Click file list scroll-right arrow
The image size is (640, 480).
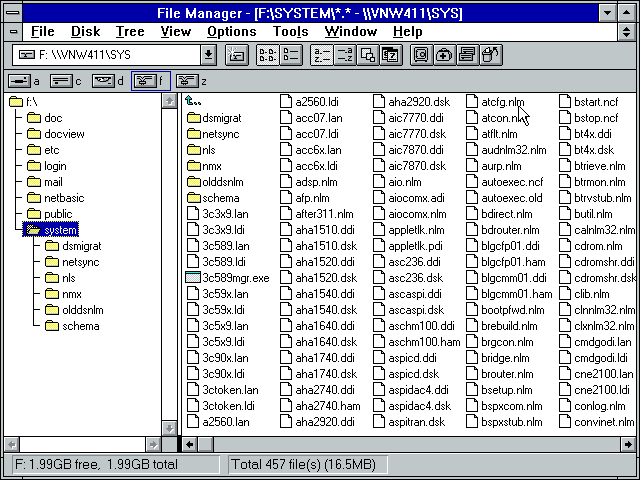click(628, 444)
